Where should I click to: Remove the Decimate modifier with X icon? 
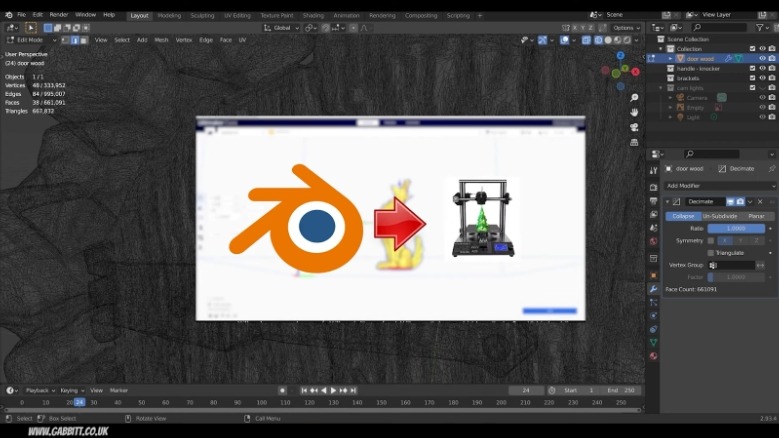759,202
